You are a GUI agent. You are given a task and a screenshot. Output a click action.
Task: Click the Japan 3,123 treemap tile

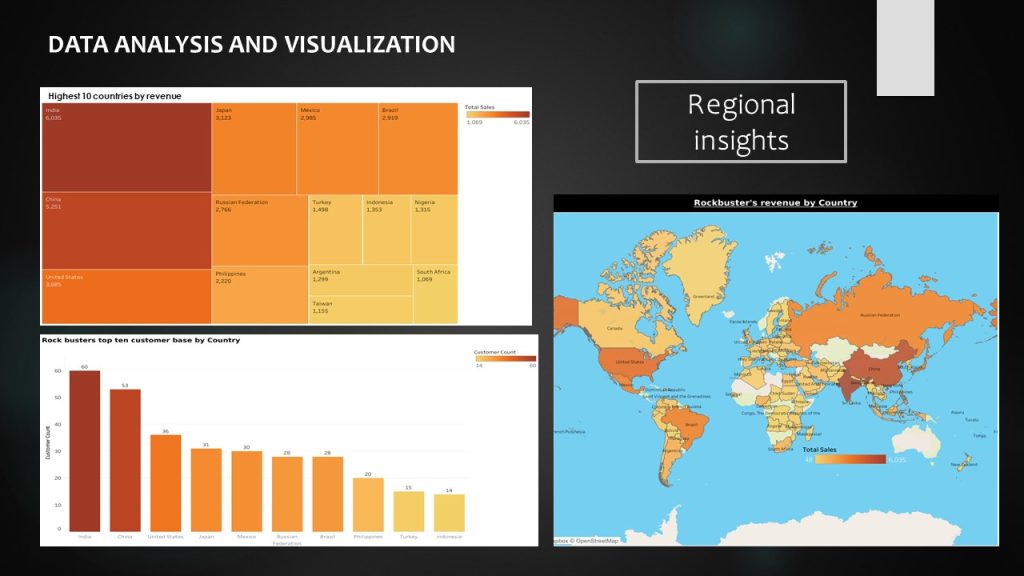(254, 148)
